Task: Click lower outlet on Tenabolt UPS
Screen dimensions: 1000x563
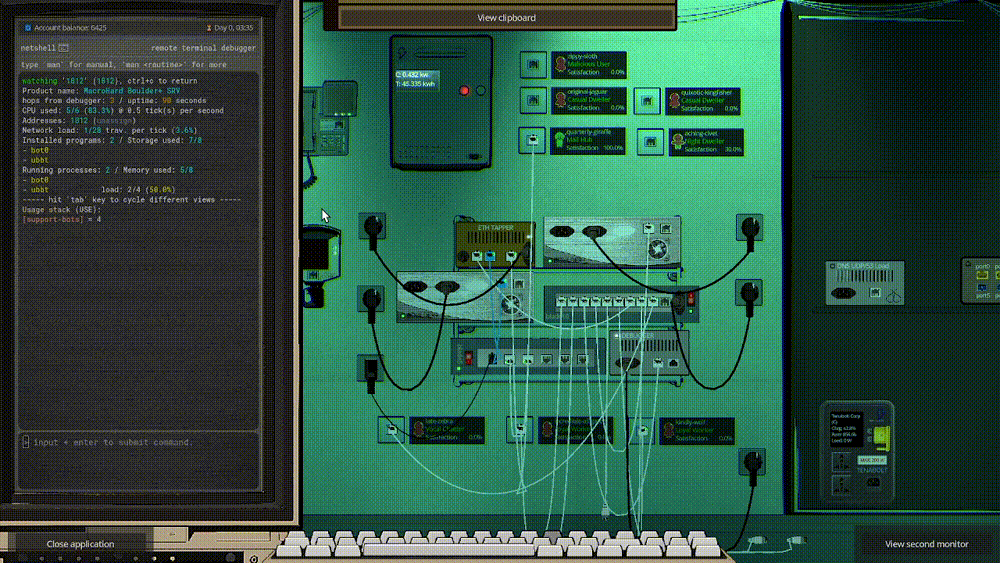Action: click(x=841, y=485)
